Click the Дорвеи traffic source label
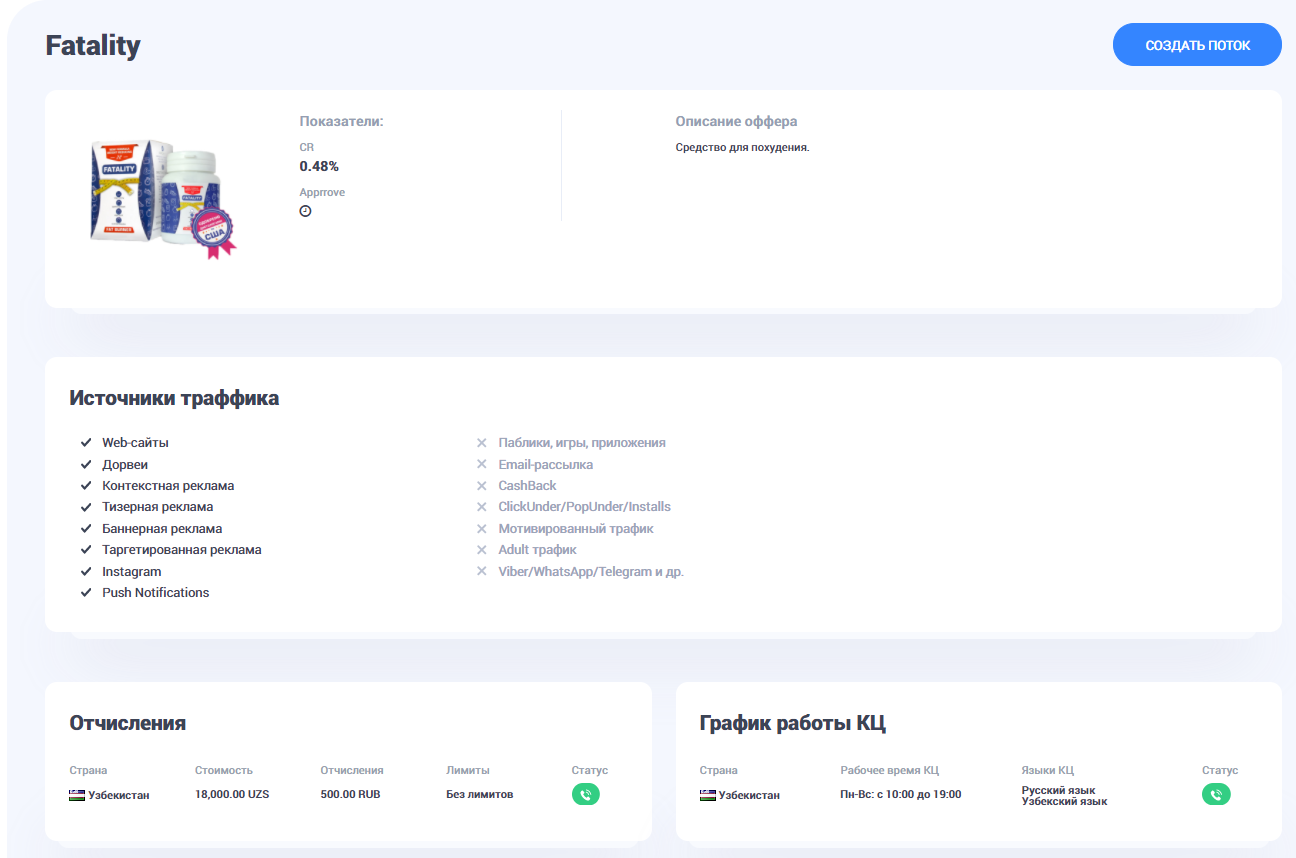Screen dimensions: 1296x858 (125, 465)
